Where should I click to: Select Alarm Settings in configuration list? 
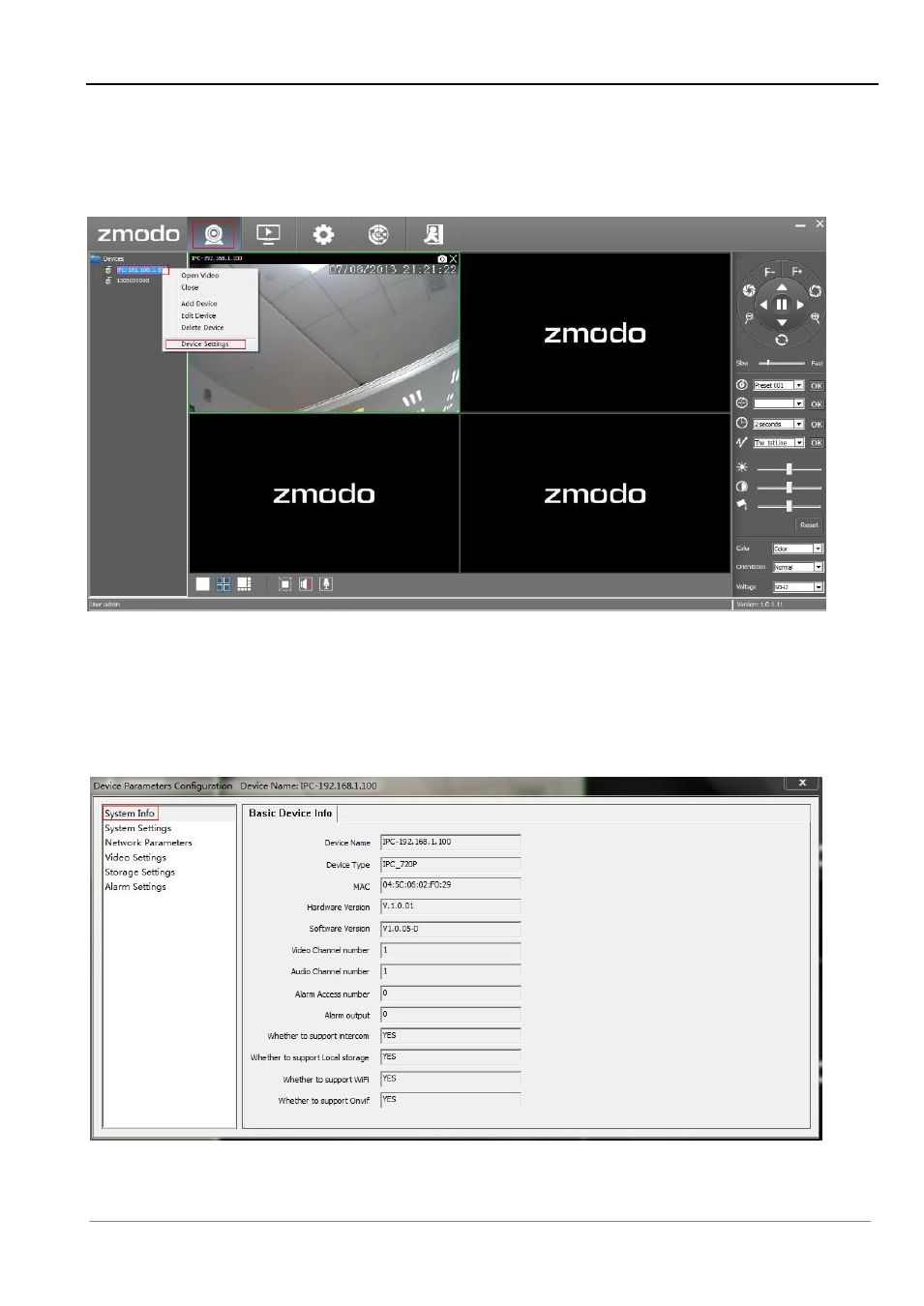pos(135,886)
